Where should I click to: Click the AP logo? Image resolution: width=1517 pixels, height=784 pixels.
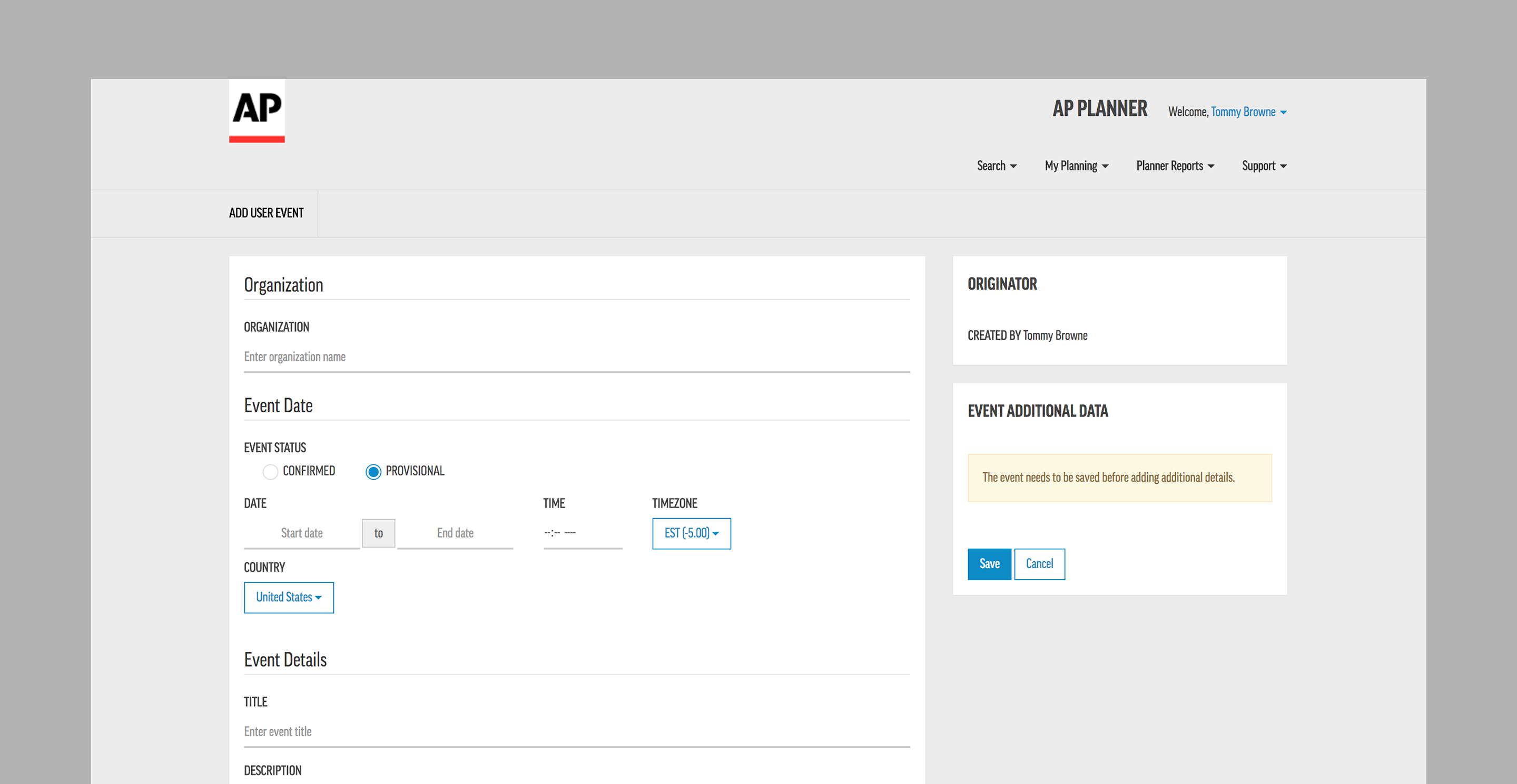click(x=257, y=111)
